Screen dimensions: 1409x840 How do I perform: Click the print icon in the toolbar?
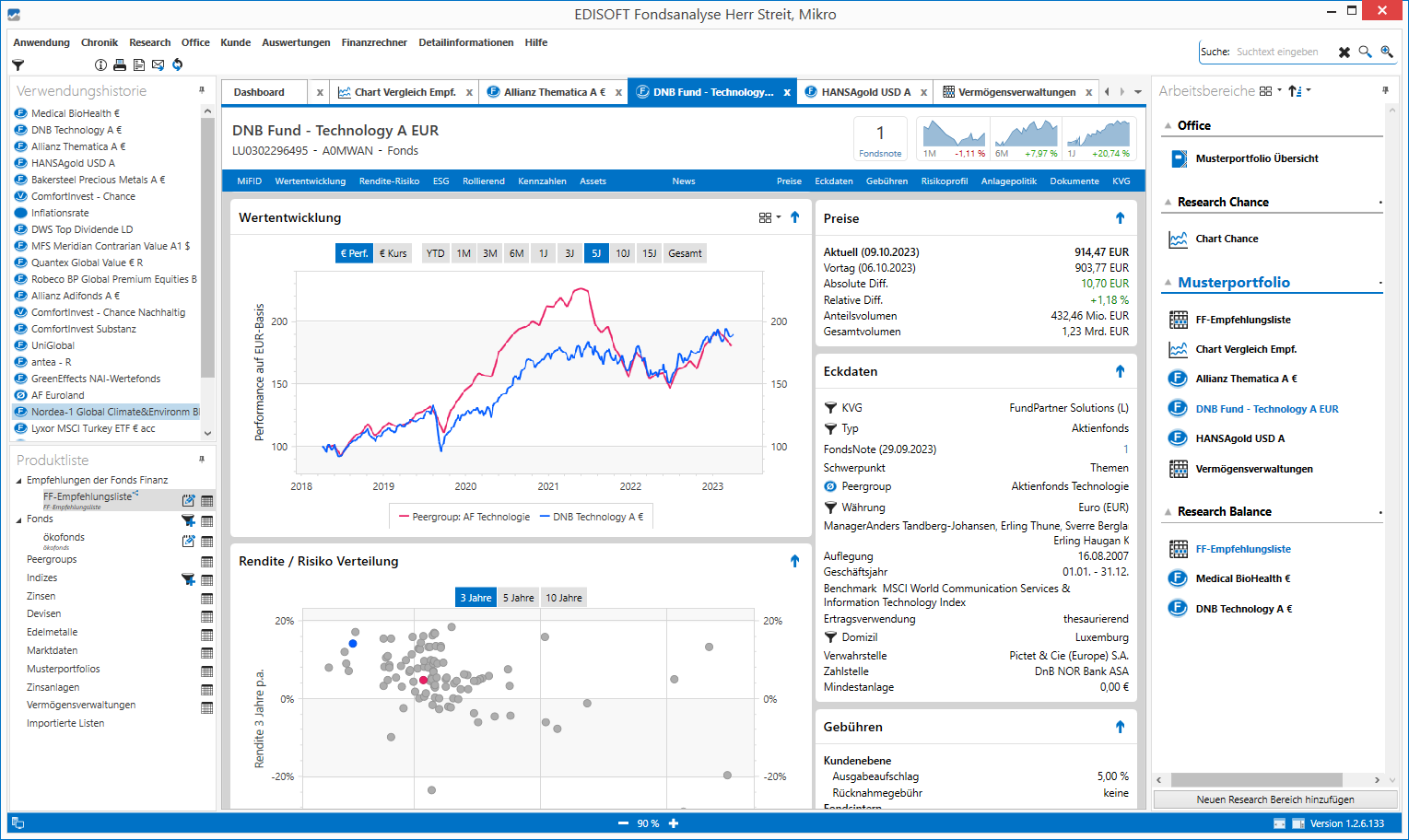point(120,65)
